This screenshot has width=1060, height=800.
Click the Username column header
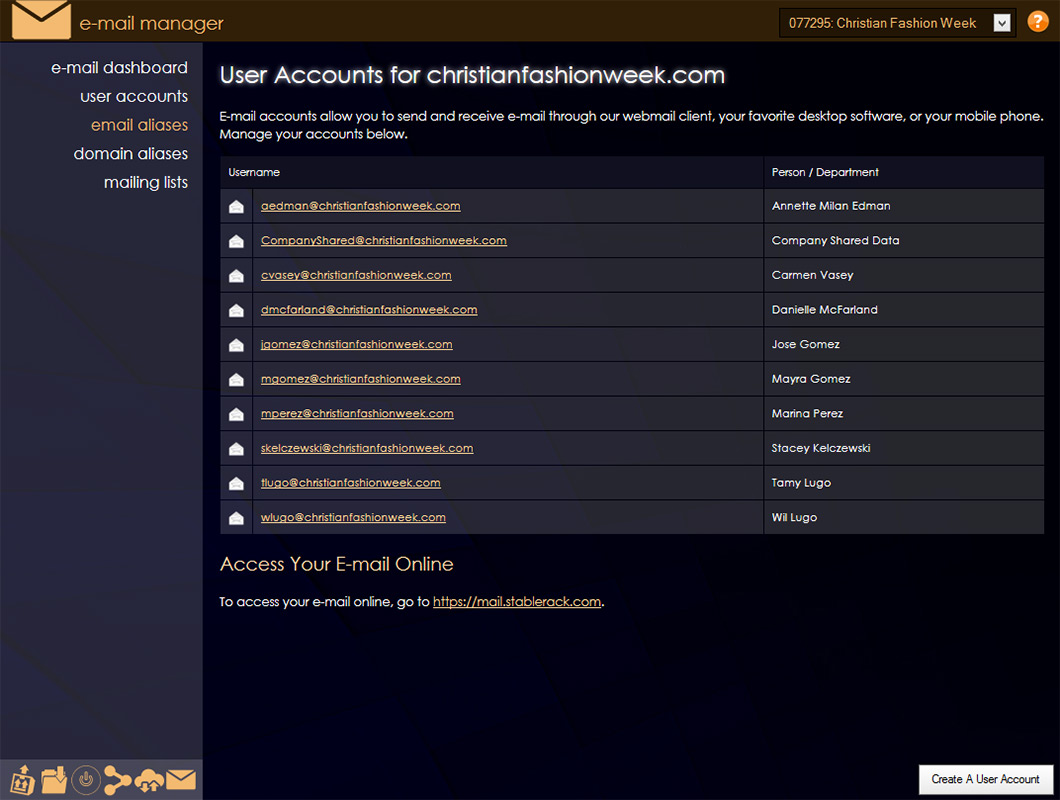point(254,173)
